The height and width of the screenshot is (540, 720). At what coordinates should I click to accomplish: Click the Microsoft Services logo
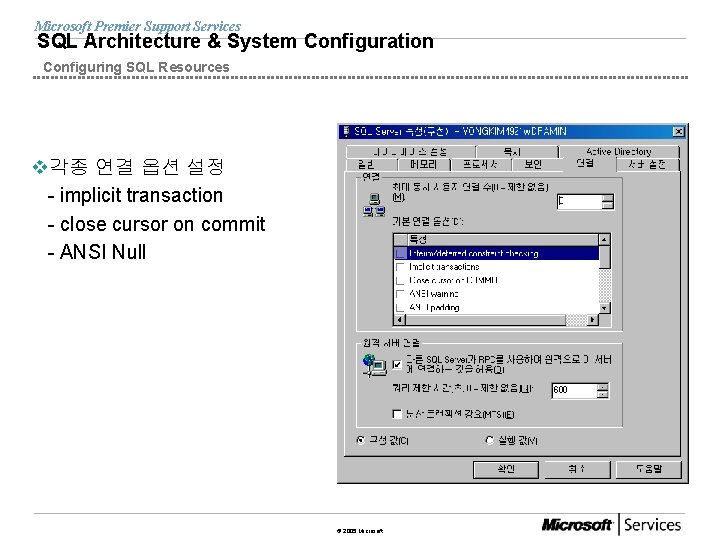[611, 524]
